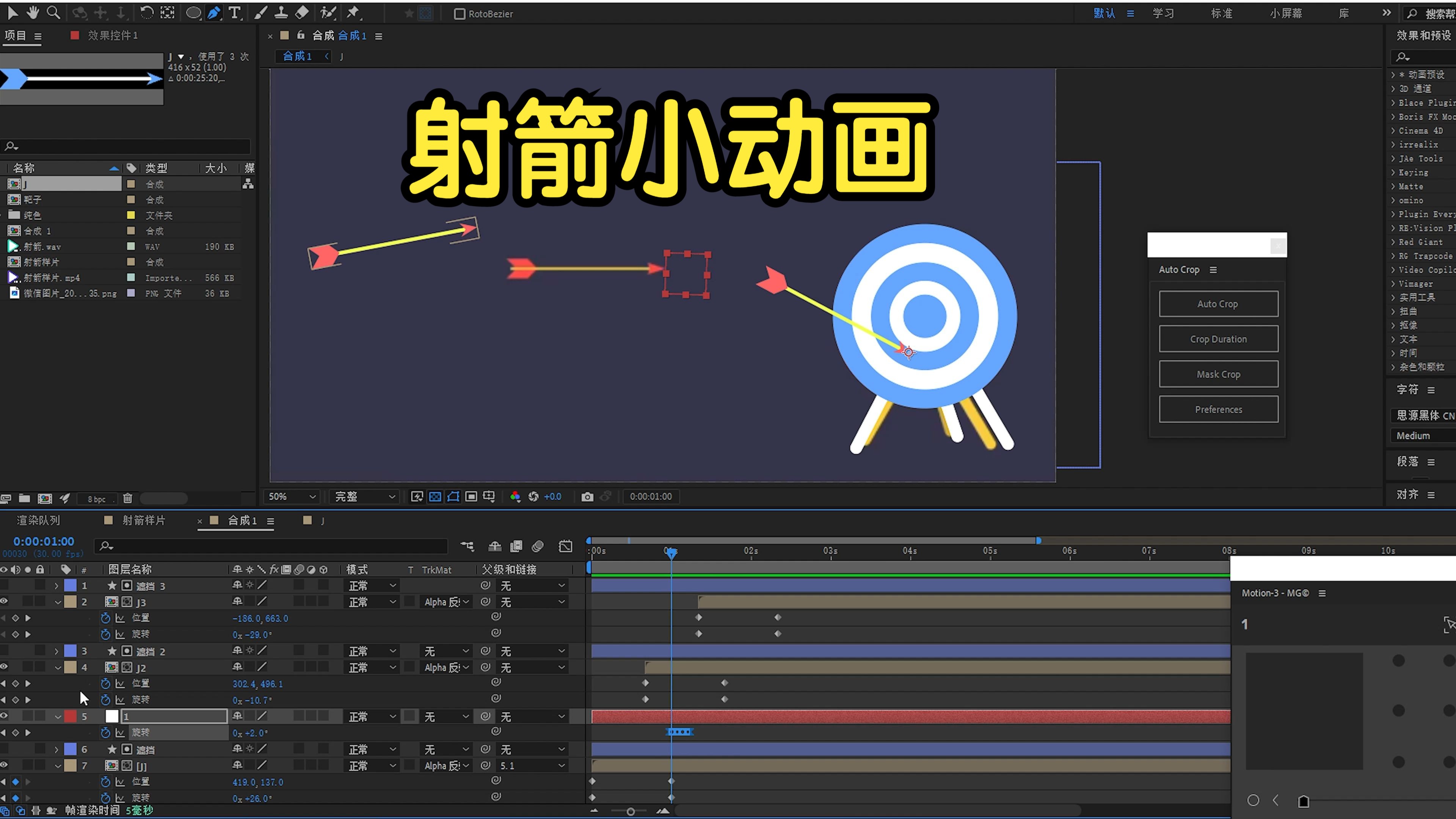
Task: Toggle visibility eye of layer J2
Action: click(x=4, y=667)
